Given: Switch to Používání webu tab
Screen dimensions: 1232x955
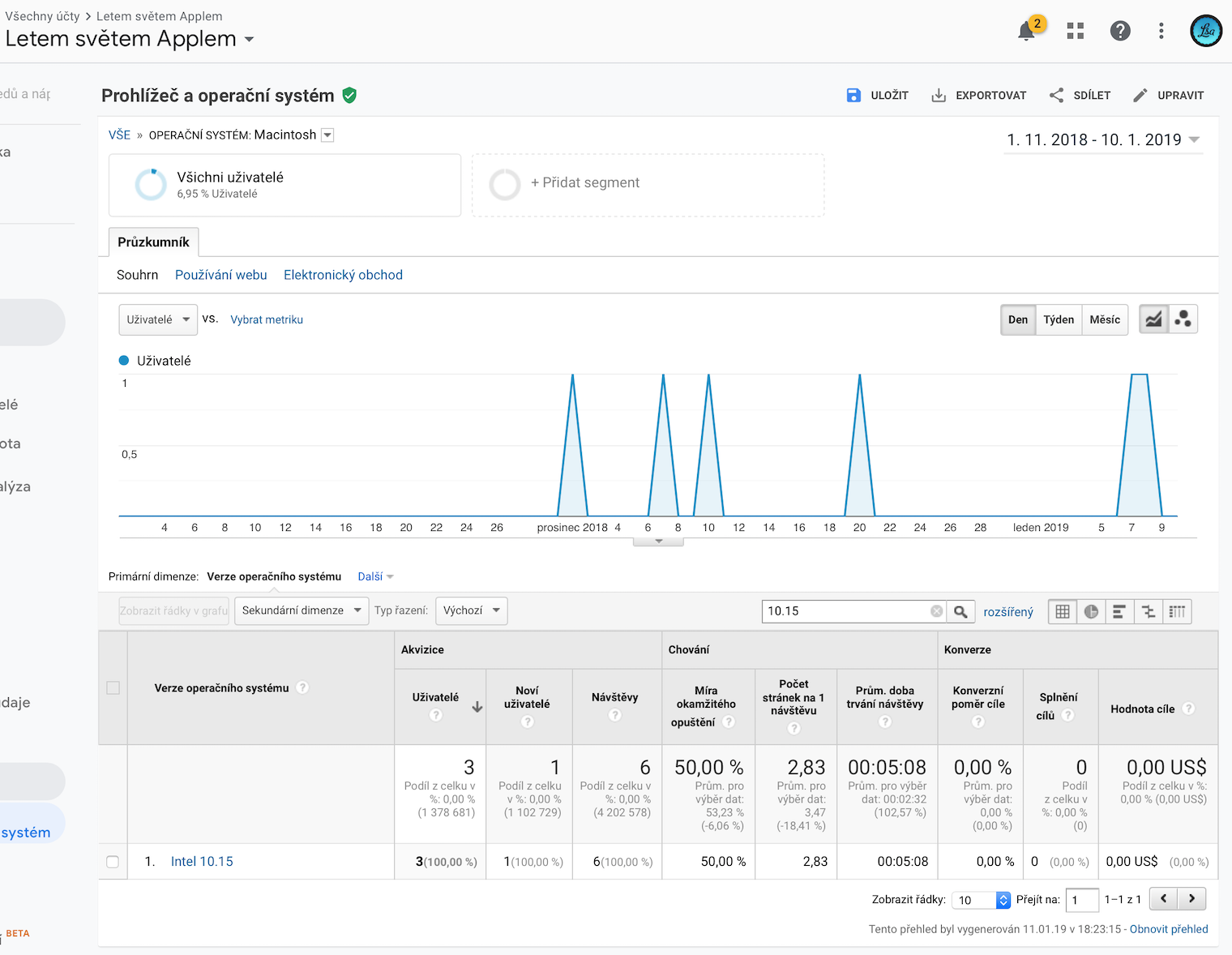Looking at the screenshot, I should [x=220, y=275].
